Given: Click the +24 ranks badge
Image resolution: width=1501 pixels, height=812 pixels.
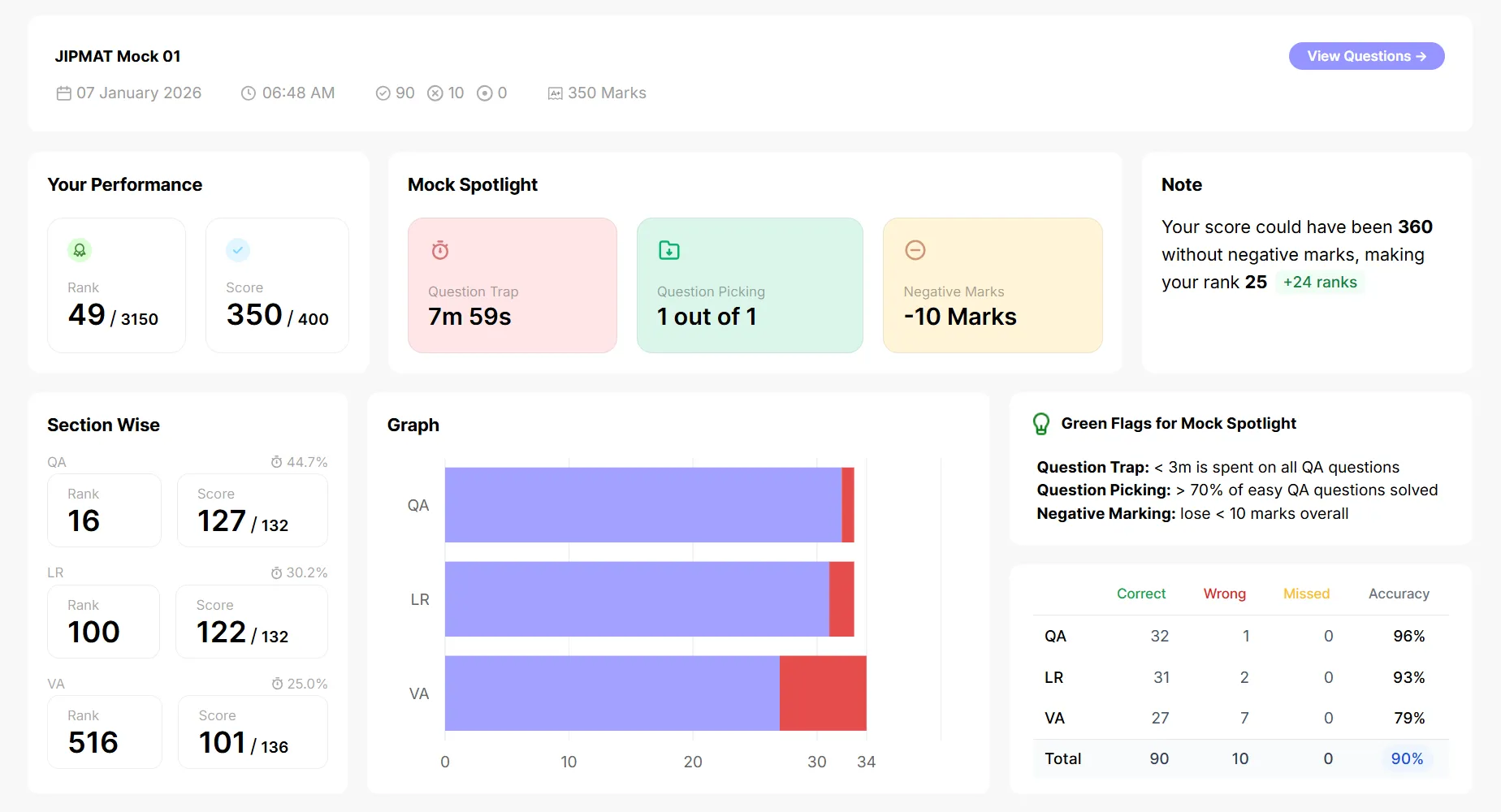Looking at the screenshot, I should point(1320,282).
